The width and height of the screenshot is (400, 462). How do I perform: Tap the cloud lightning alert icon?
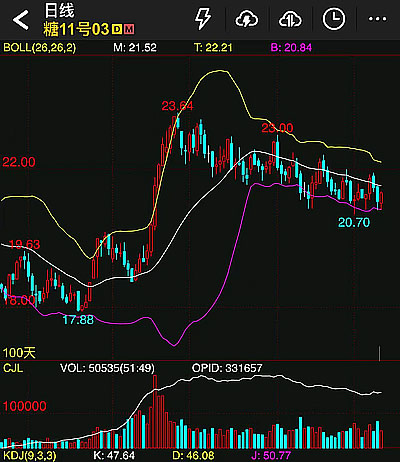(x=247, y=19)
